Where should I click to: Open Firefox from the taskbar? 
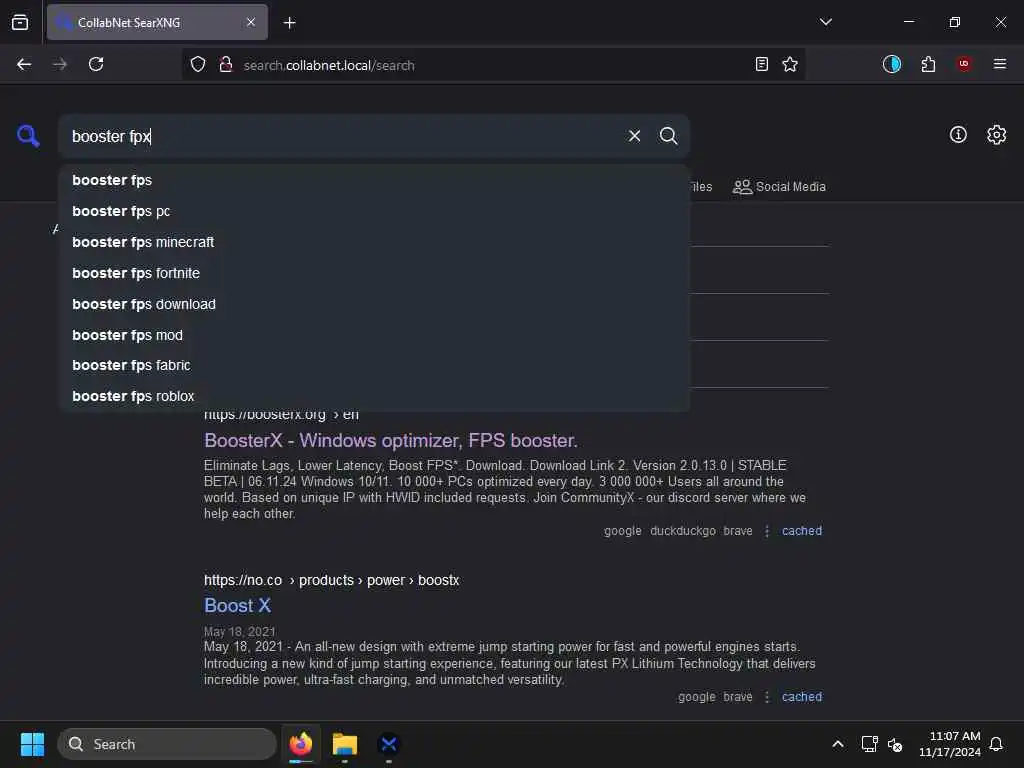pos(300,744)
